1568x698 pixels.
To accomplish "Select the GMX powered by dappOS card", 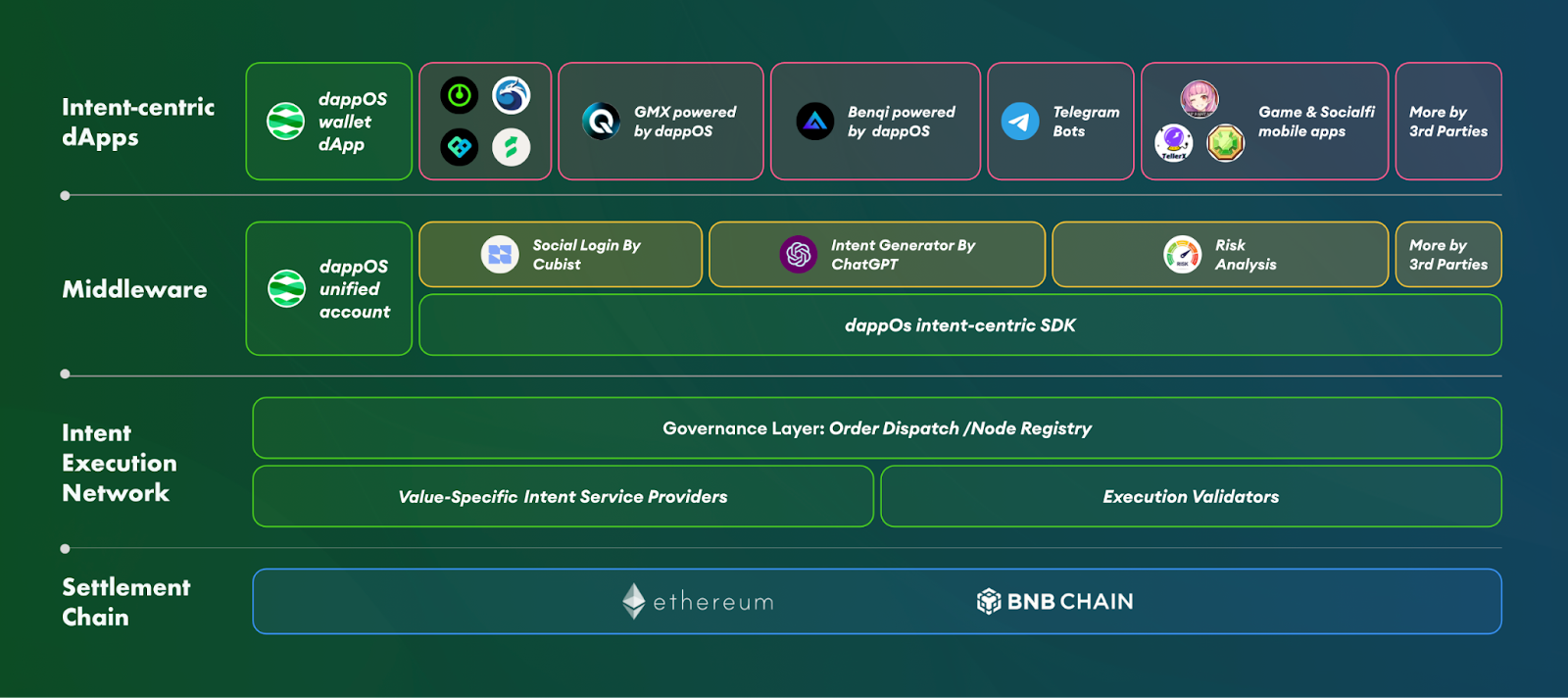I will (x=661, y=122).
